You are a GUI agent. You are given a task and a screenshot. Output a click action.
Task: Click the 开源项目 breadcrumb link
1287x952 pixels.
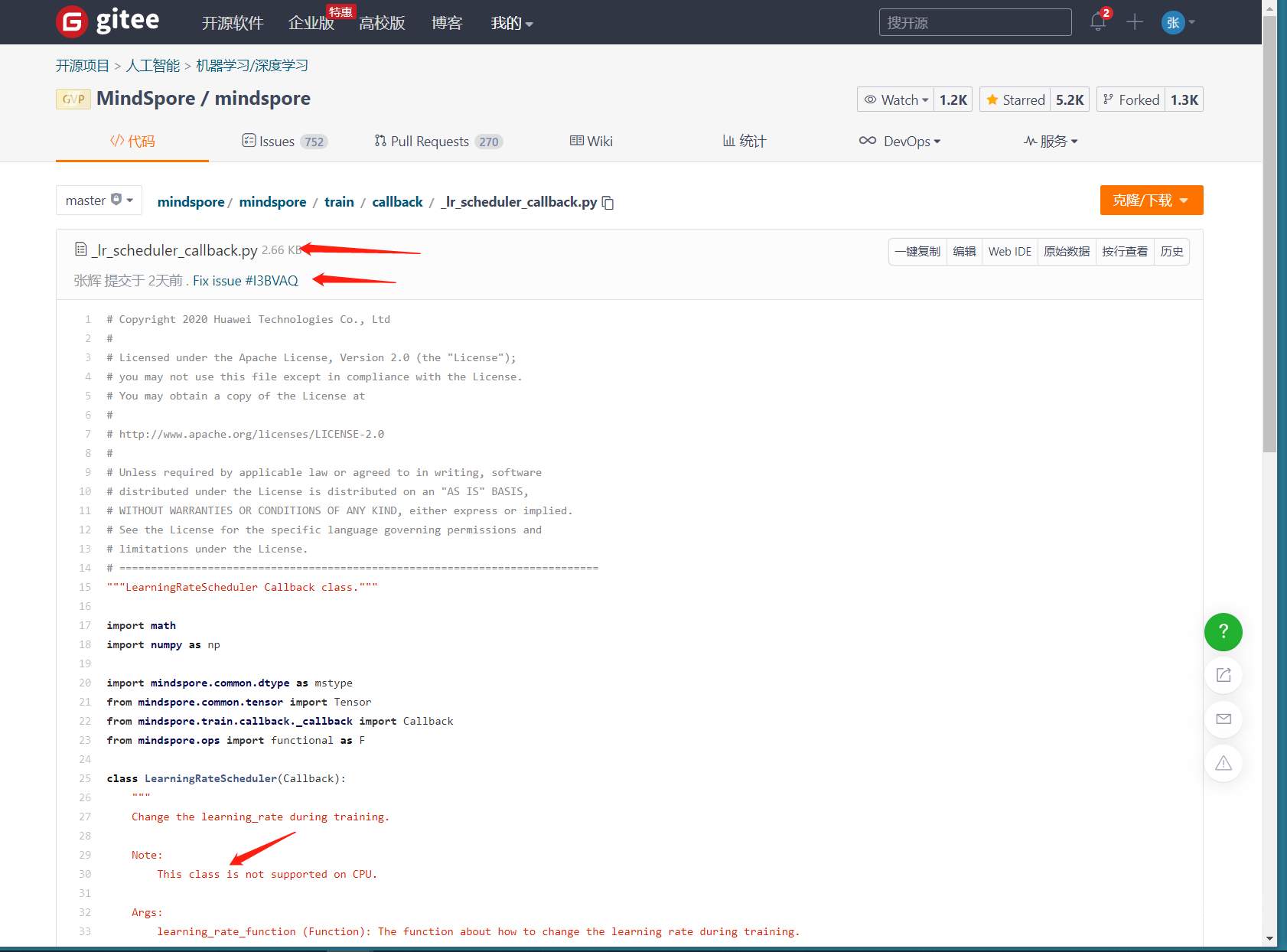click(83, 66)
